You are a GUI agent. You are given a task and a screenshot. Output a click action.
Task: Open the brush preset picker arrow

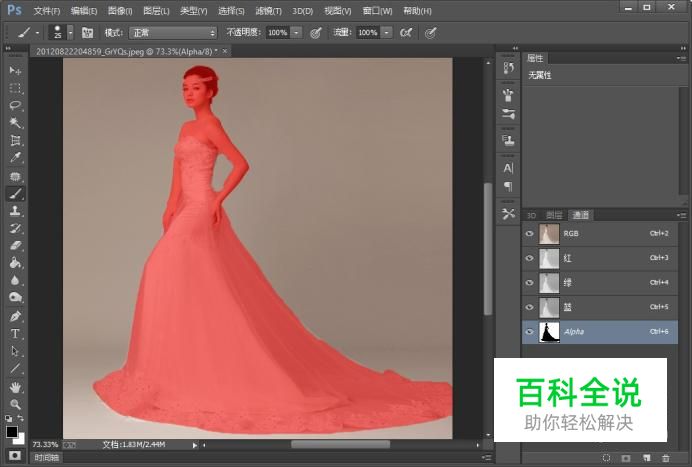[70, 33]
